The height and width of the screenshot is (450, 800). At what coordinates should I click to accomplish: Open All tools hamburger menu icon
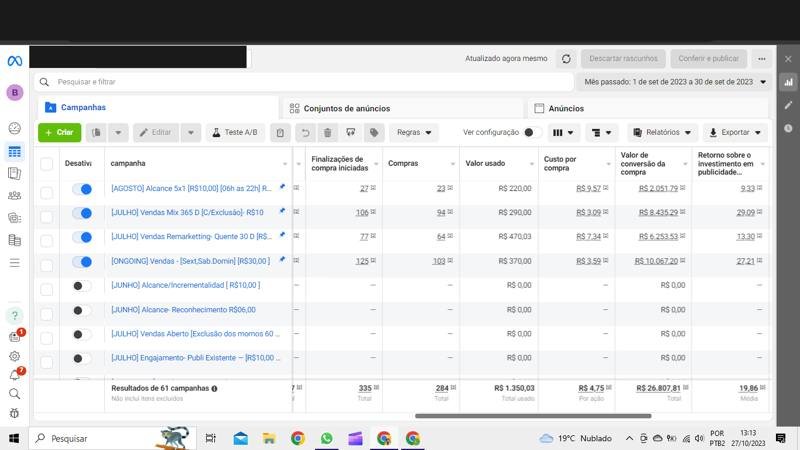click(x=15, y=263)
